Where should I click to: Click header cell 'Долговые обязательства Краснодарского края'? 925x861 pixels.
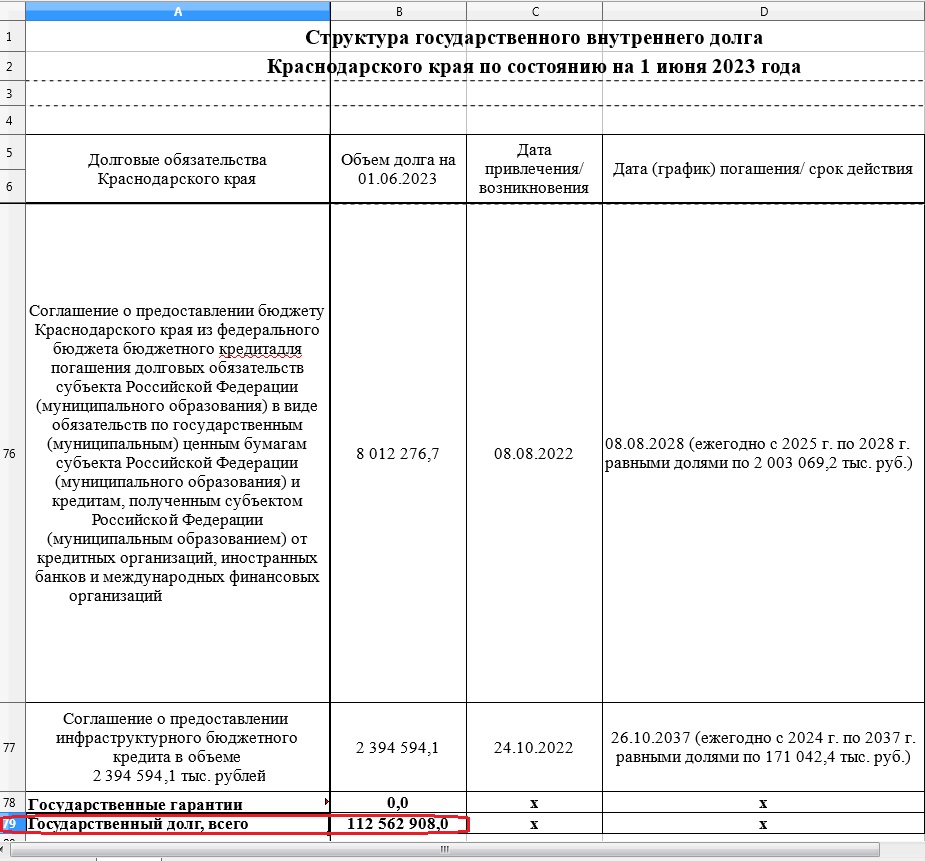click(x=177, y=169)
